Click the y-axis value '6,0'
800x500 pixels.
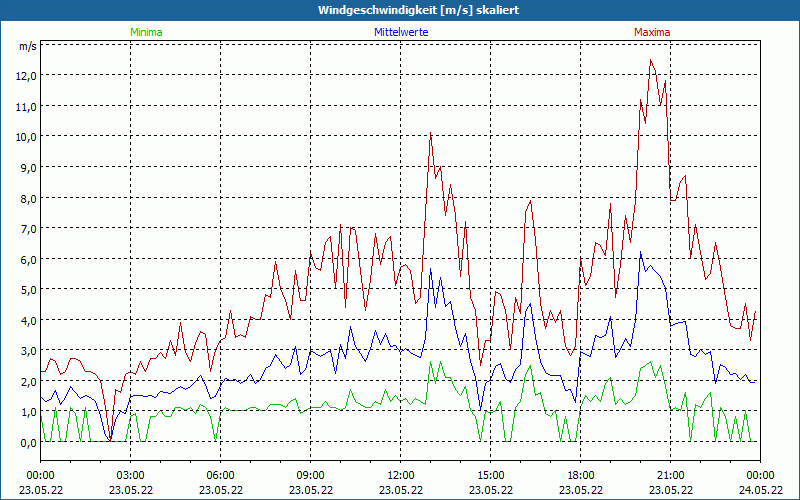pyautogui.click(x=29, y=260)
